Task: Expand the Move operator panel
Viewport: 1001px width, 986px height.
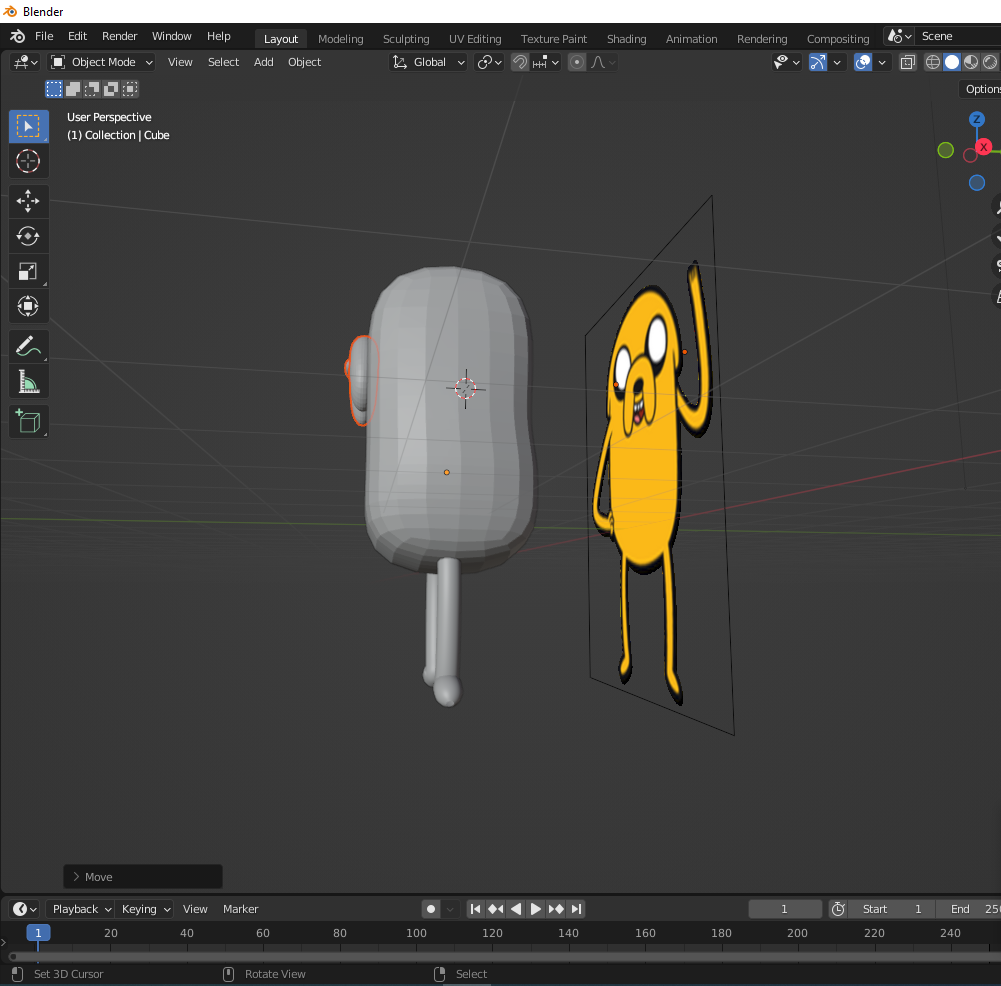Action: pyautogui.click(x=143, y=877)
